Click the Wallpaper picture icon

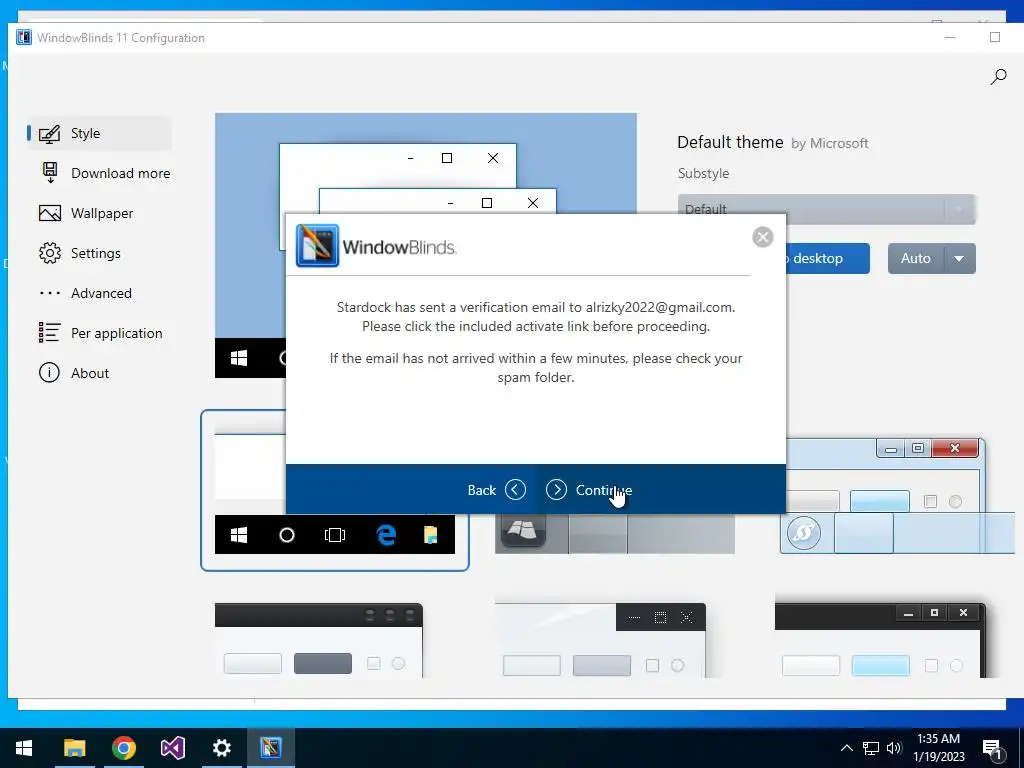pyautogui.click(x=50, y=214)
